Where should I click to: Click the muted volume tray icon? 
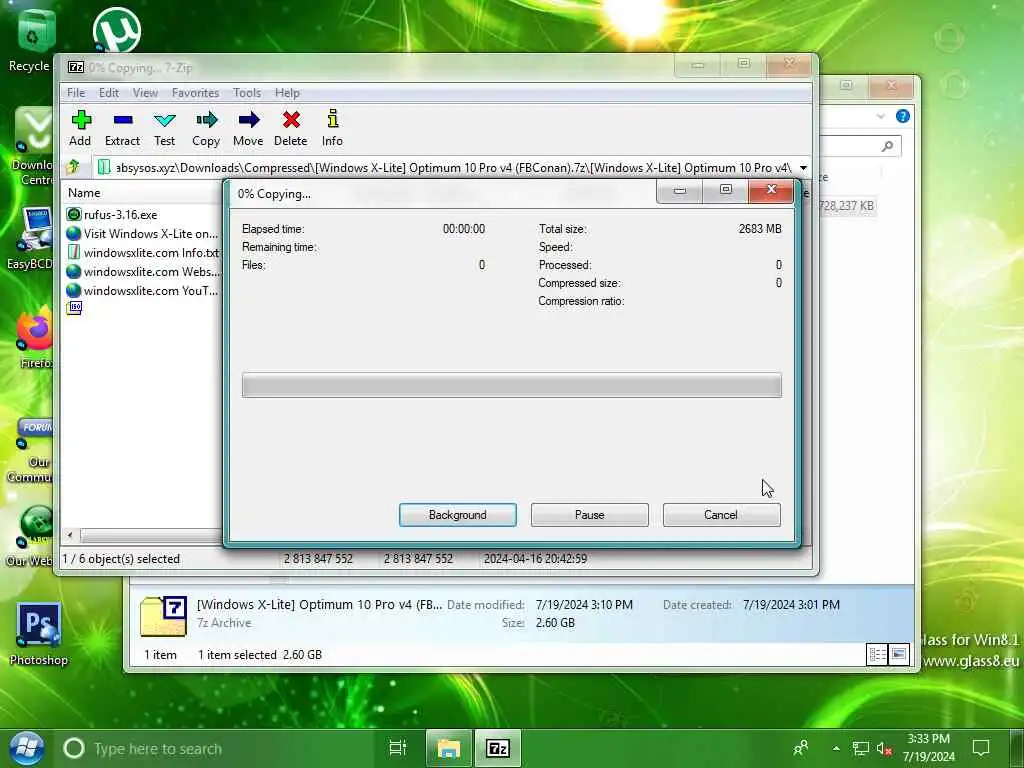point(884,748)
